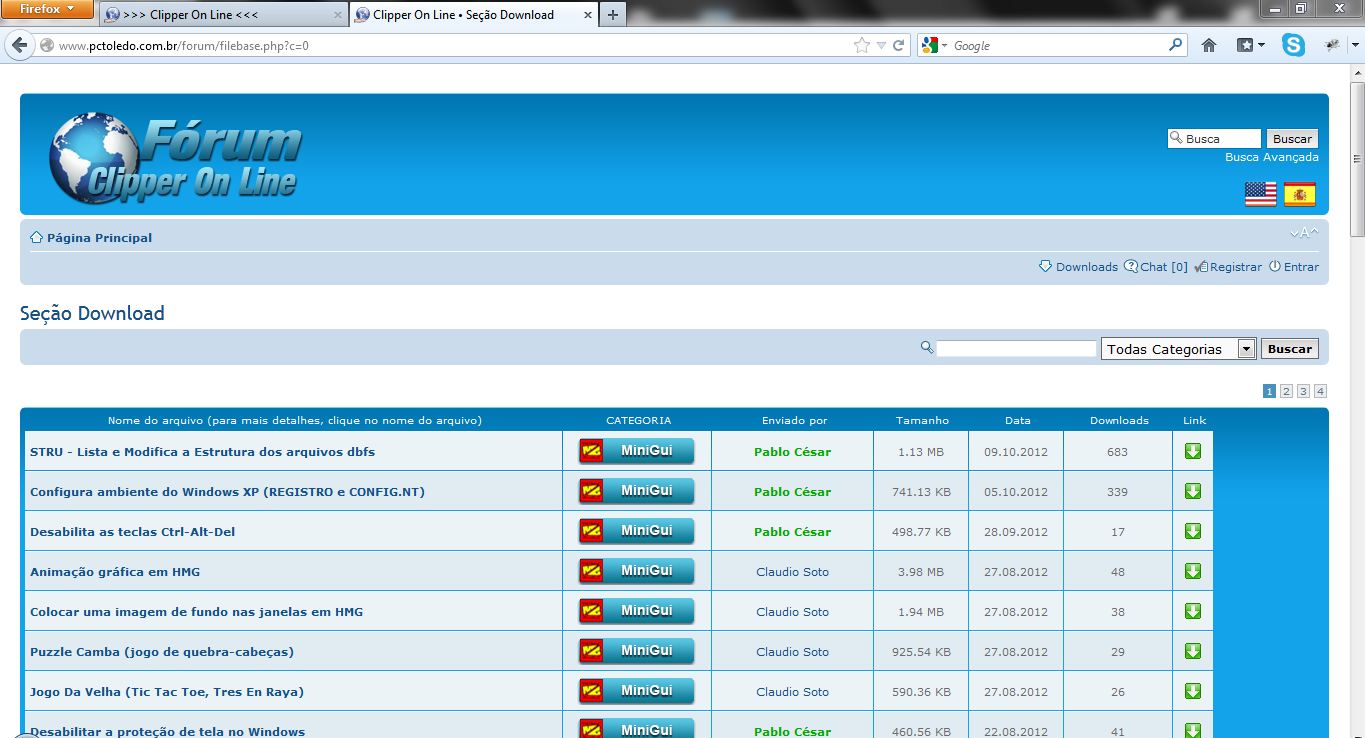The image size is (1365, 738).
Task: Open 'Jogo Da Velha (Tic Tac Toe)' file
Action: coord(167,692)
